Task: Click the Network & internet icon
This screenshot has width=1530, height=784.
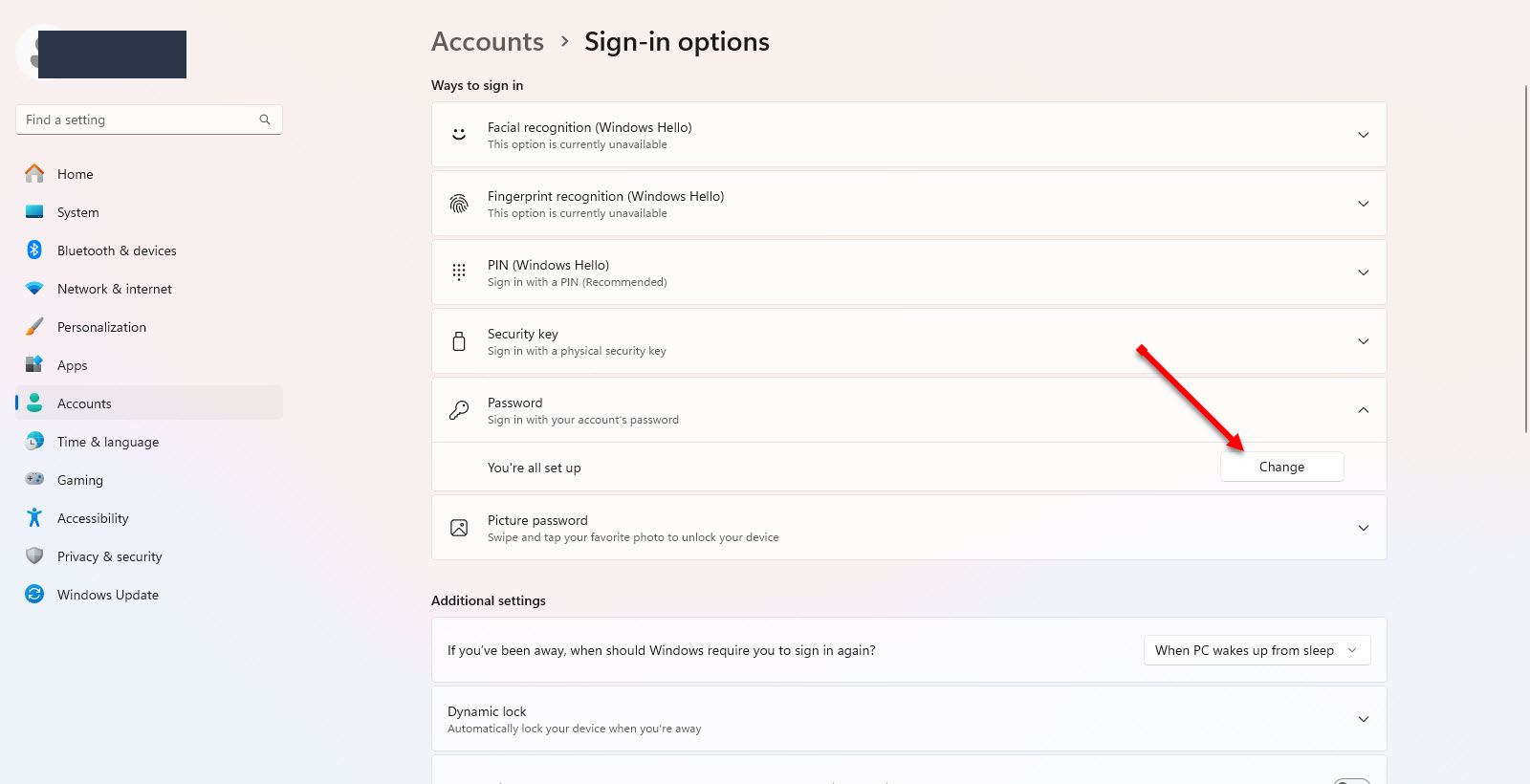Action: click(33, 288)
